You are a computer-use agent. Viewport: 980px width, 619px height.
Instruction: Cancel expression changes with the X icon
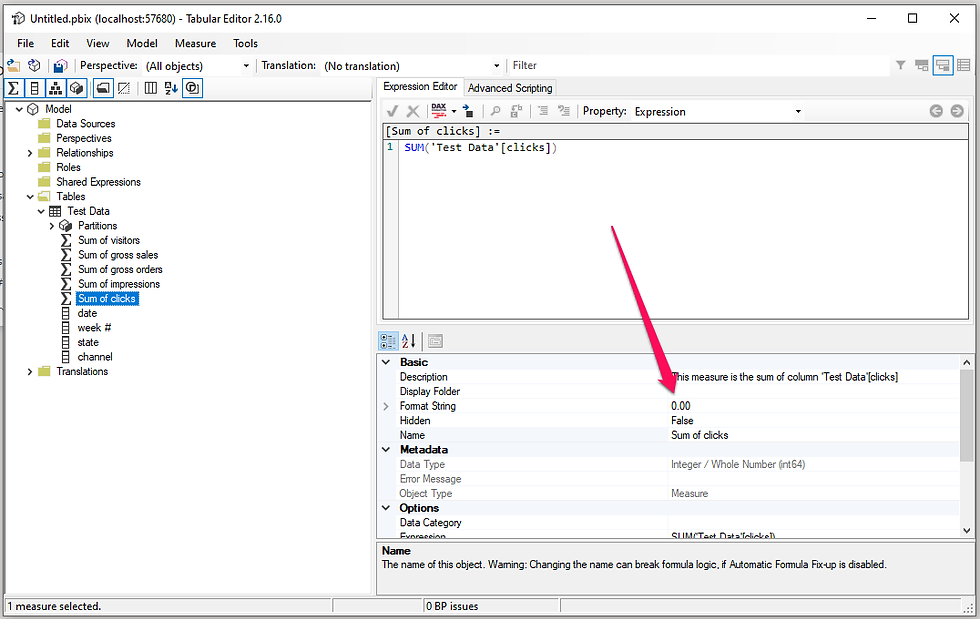point(412,111)
